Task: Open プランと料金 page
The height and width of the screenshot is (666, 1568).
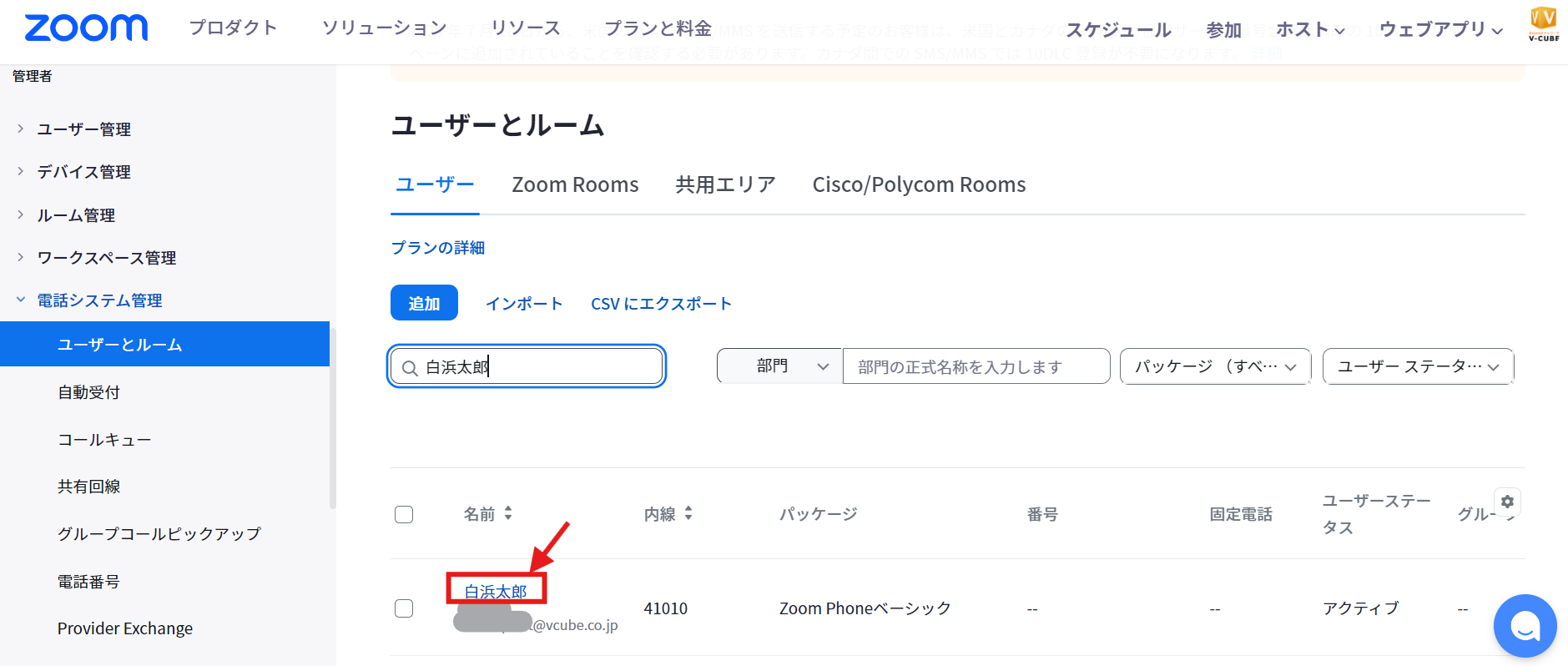Action: point(658,28)
